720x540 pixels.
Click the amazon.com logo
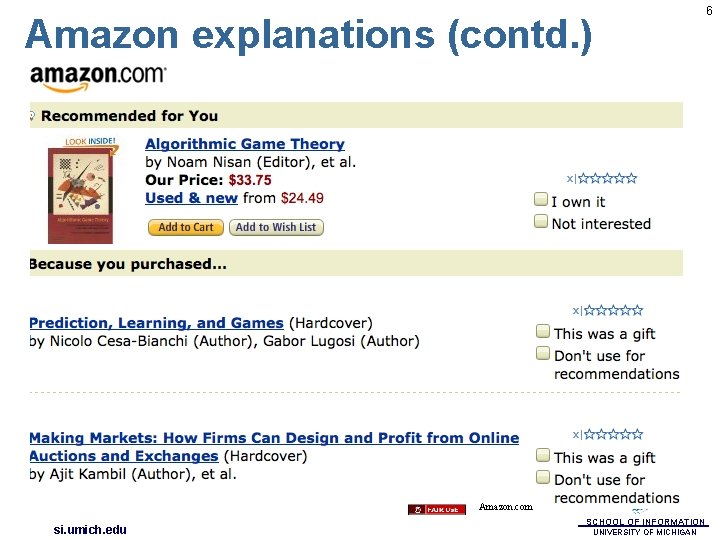tap(98, 75)
